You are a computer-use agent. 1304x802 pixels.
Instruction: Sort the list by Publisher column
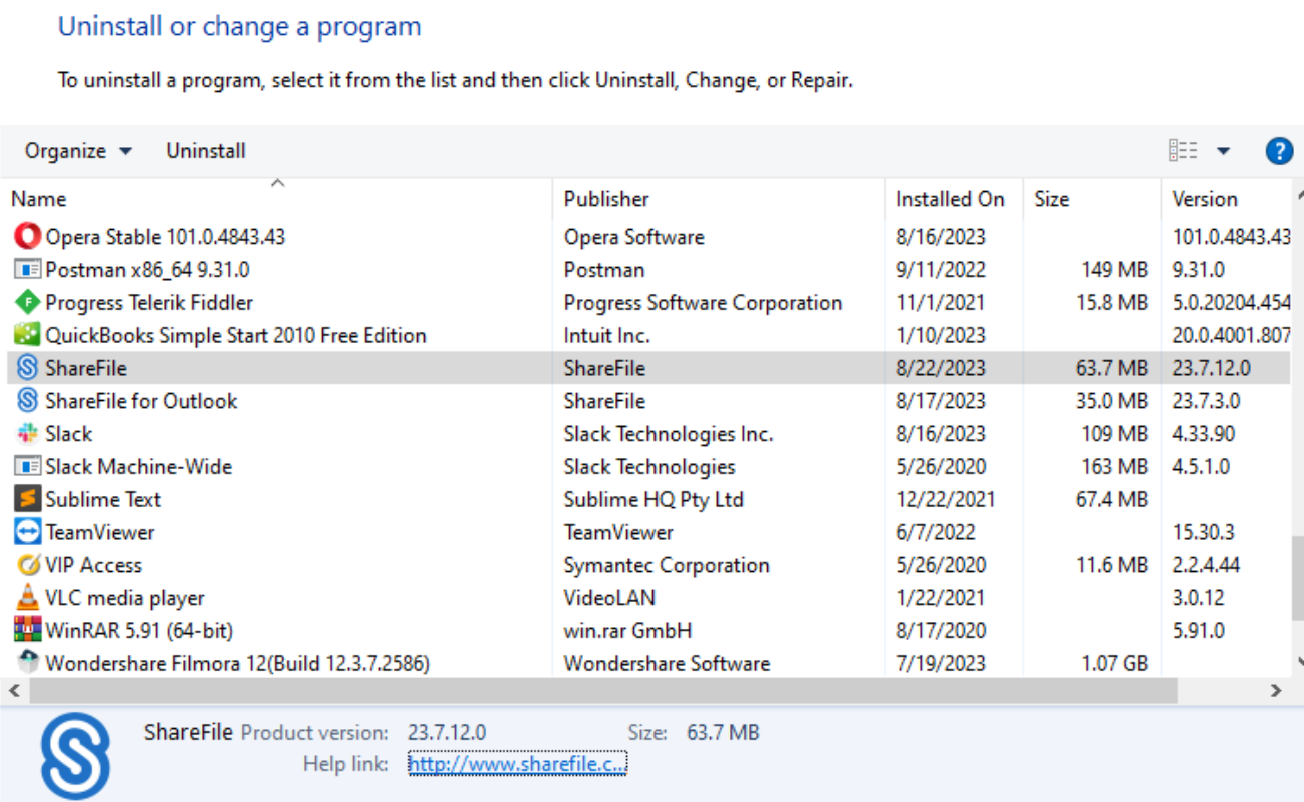[605, 198]
